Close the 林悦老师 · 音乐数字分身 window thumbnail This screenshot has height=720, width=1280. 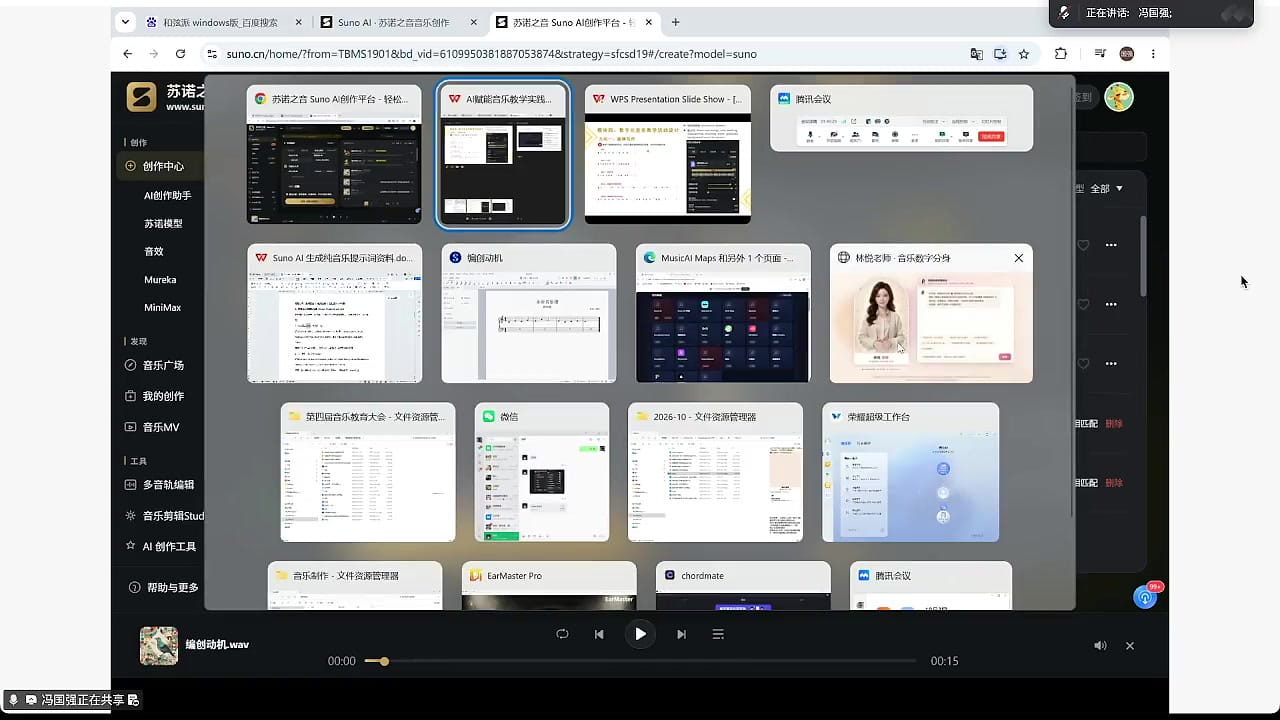[x=1019, y=258]
